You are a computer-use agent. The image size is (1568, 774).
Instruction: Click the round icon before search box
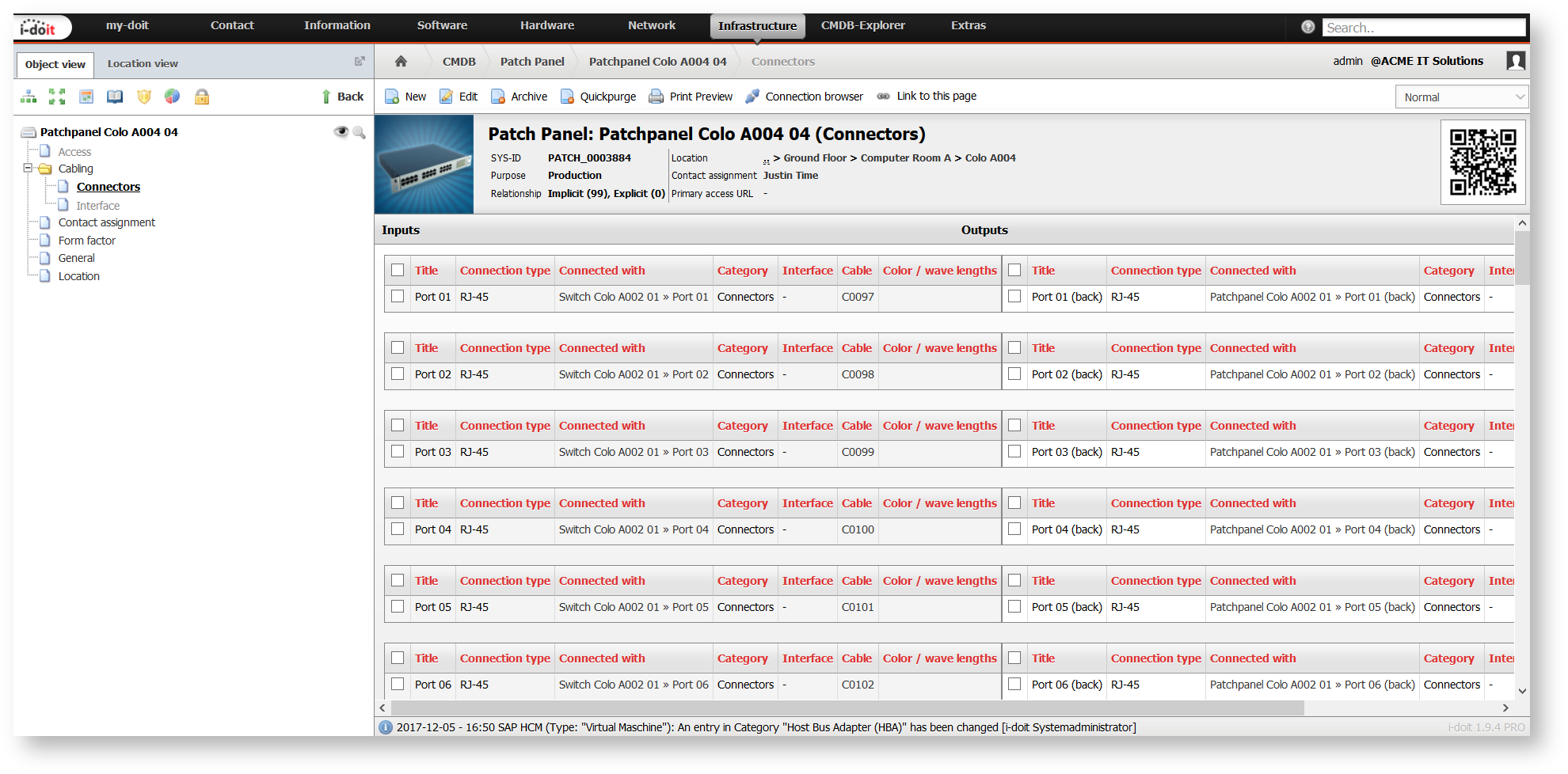tap(1308, 27)
